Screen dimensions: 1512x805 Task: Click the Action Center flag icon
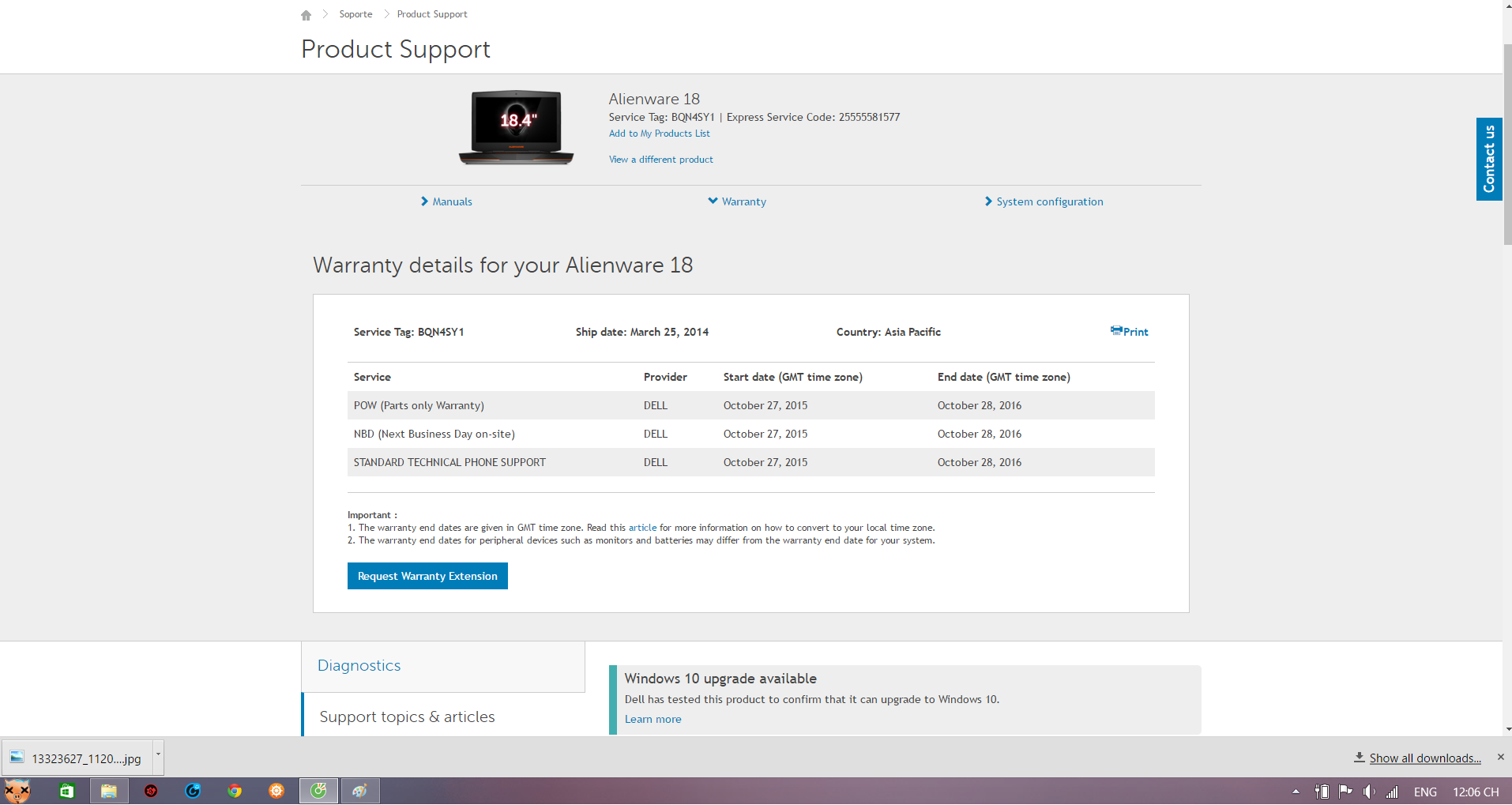(1345, 792)
